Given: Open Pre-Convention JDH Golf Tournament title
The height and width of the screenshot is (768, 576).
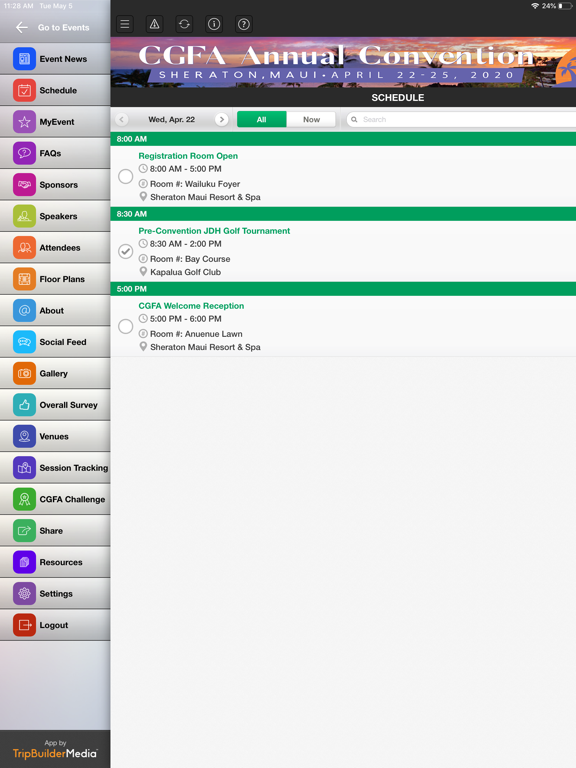Looking at the screenshot, I should (214, 231).
